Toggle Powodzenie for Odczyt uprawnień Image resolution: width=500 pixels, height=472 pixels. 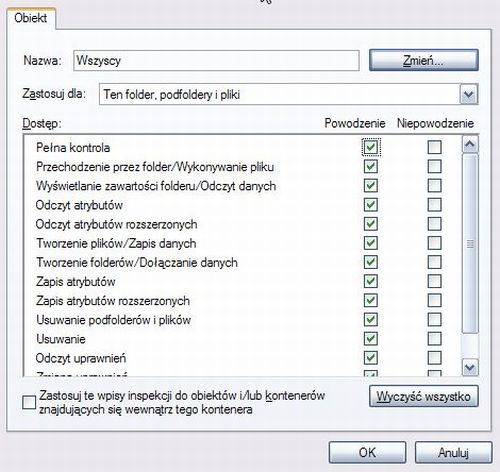tap(371, 358)
